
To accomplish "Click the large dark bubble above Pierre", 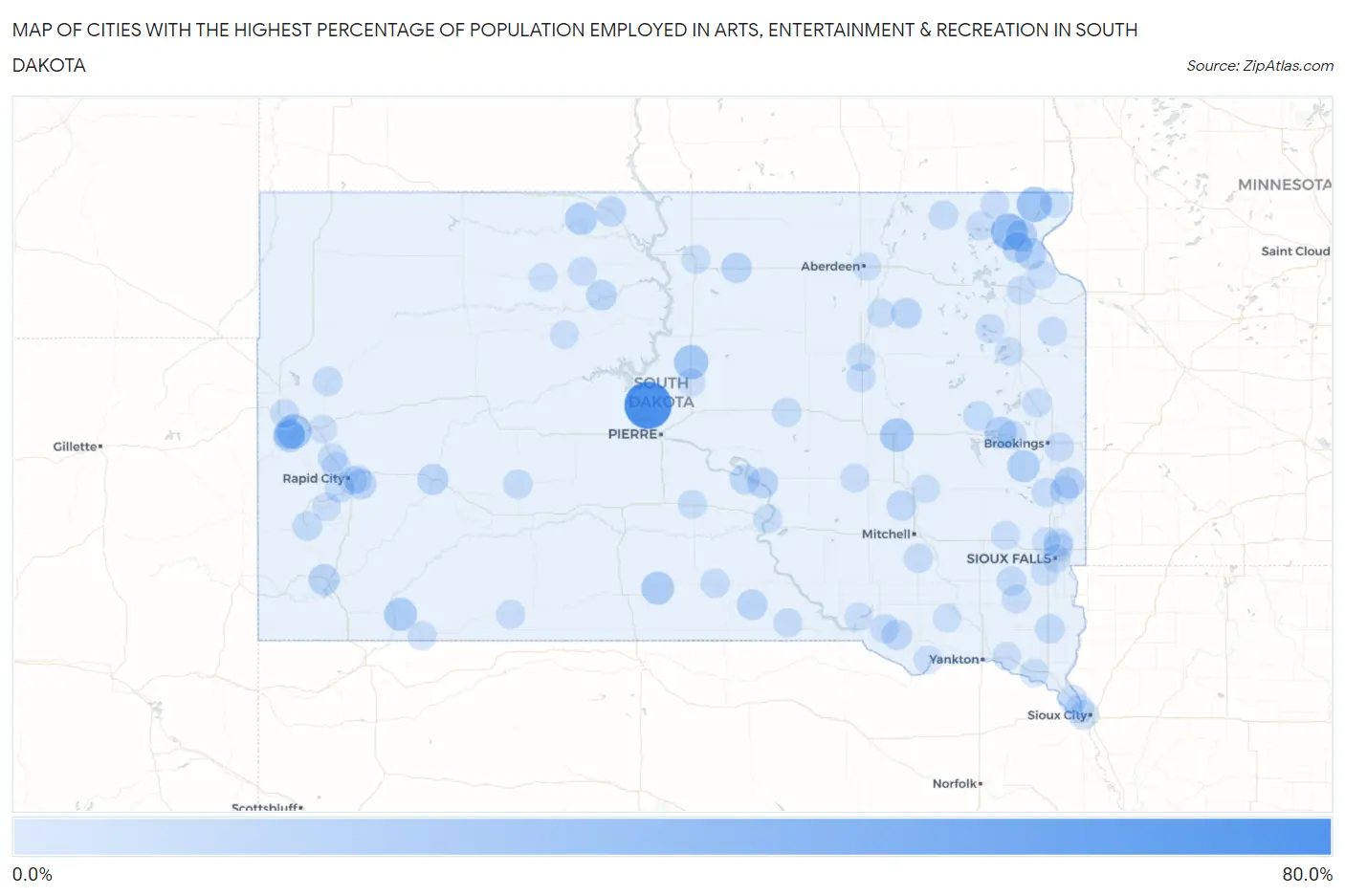I will (648, 404).
